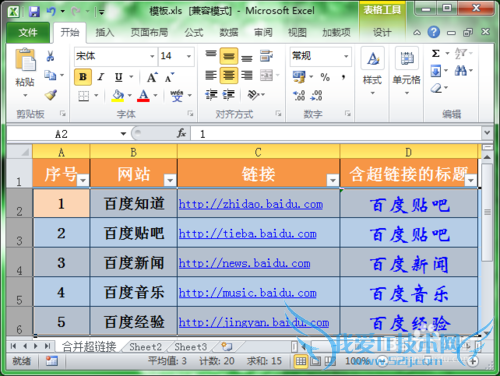Switch to 数据 tab

(229, 33)
